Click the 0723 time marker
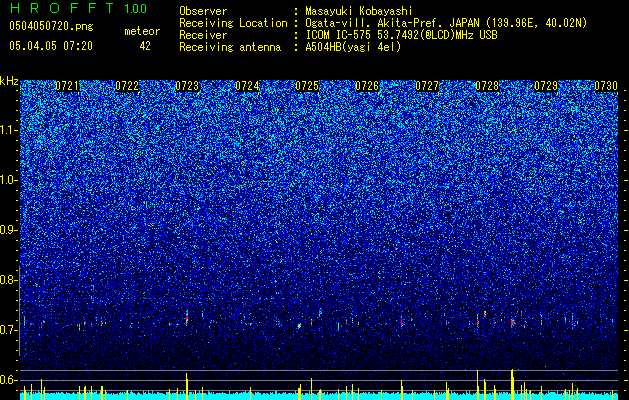Image resolution: width=629 pixels, height=400 pixels. pyautogui.click(x=187, y=86)
